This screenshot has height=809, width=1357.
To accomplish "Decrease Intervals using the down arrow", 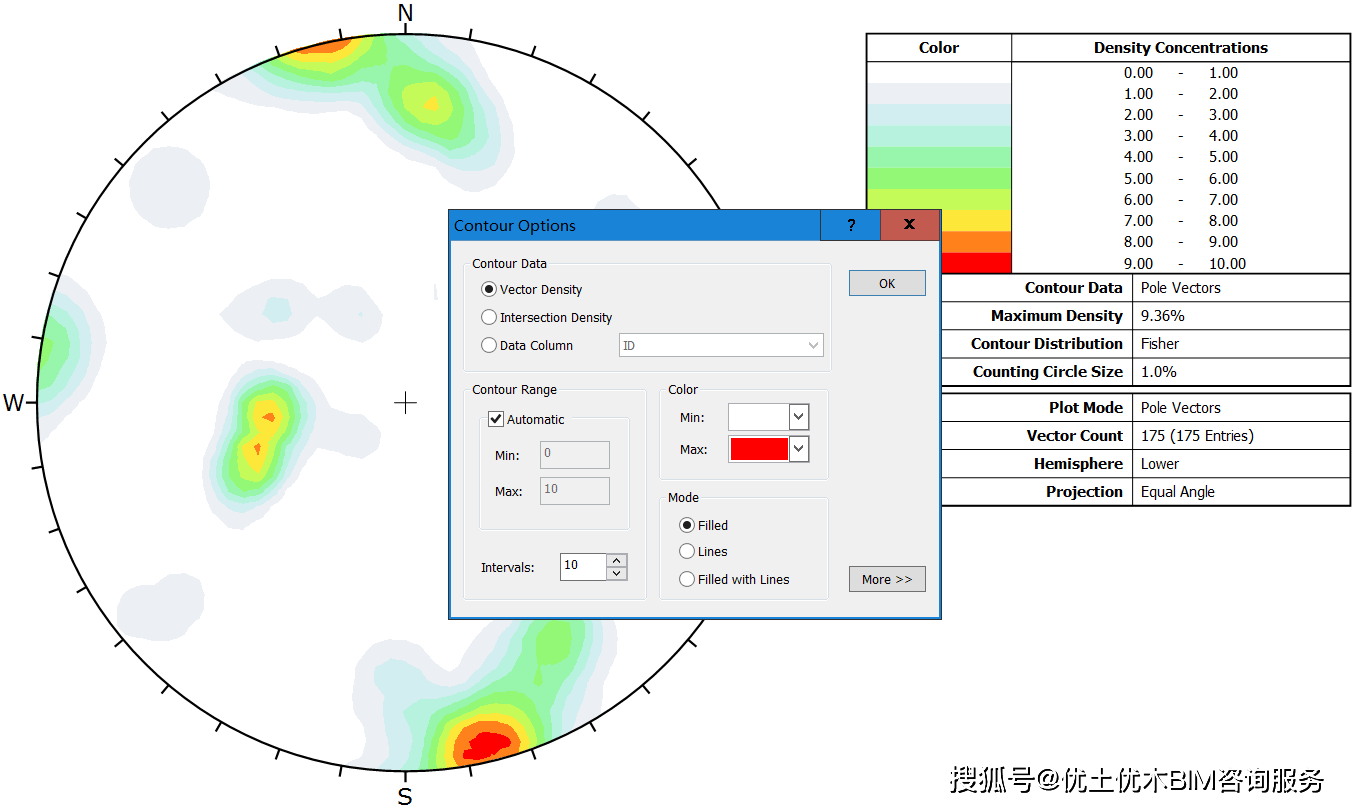I will click(617, 573).
